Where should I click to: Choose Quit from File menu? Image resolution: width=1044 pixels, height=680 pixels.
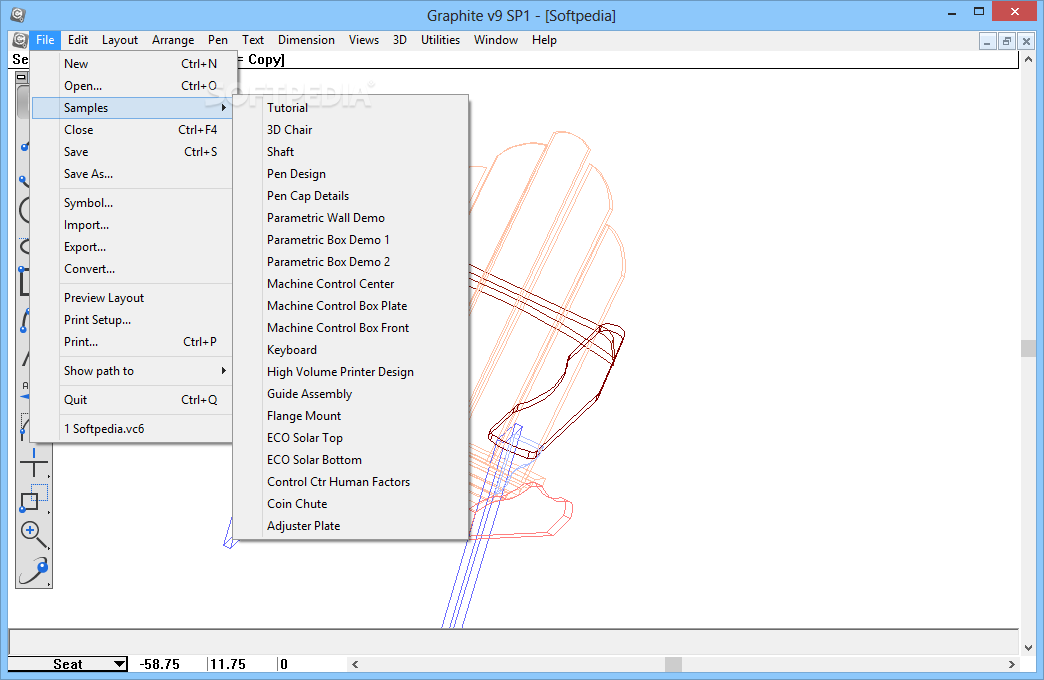click(132, 400)
